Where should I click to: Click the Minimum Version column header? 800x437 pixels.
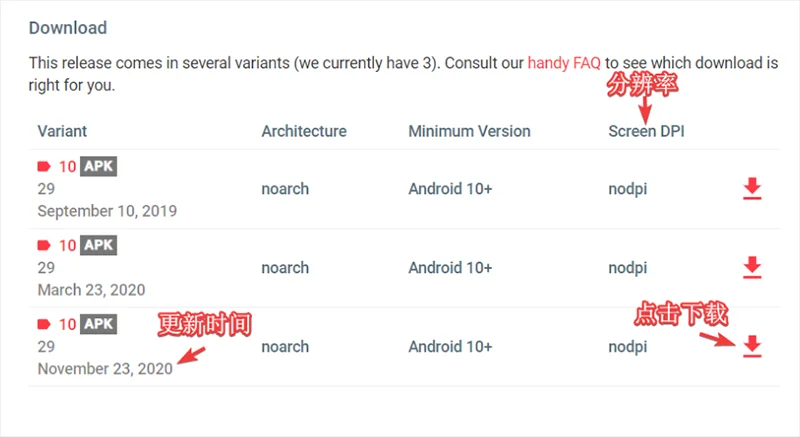click(x=469, y=131)
